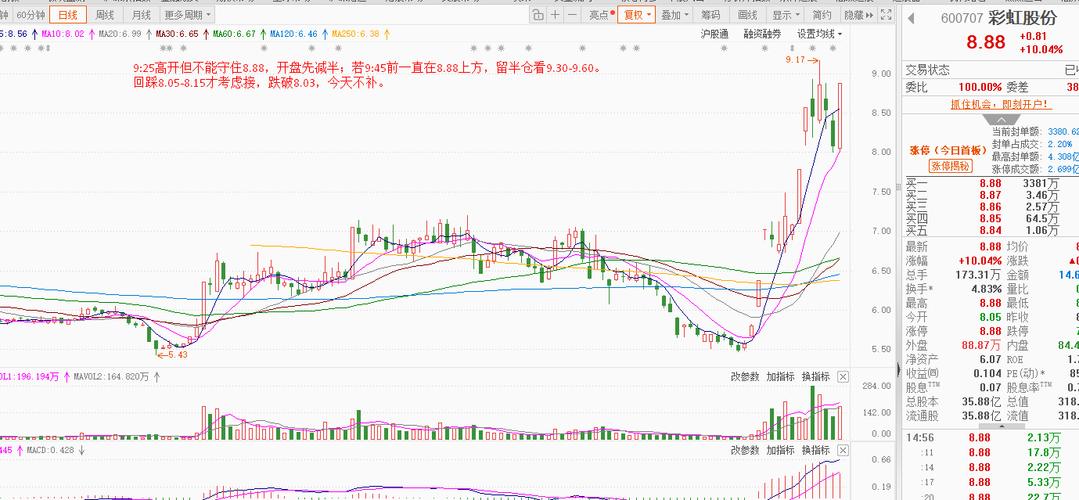Click MAVOL2:164.820万 label
This screenshot has width=1079, height=500.
click(x=111, y=377)
